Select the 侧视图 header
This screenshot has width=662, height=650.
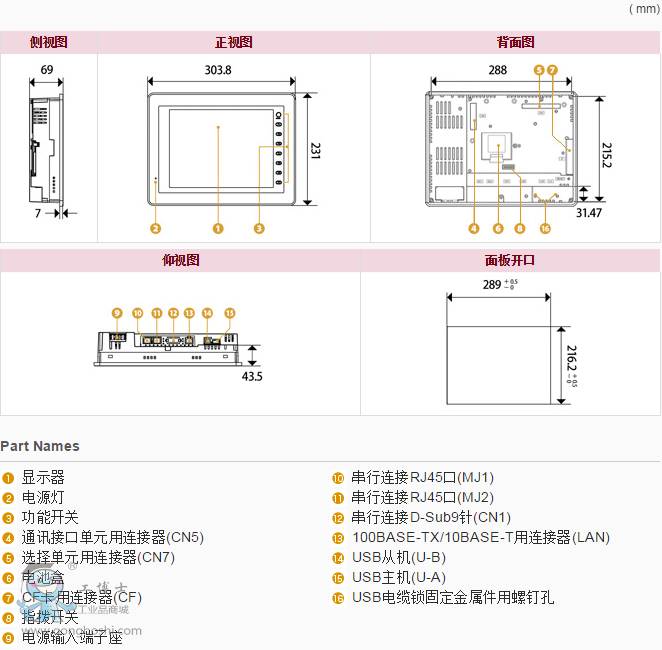point(48,42)
